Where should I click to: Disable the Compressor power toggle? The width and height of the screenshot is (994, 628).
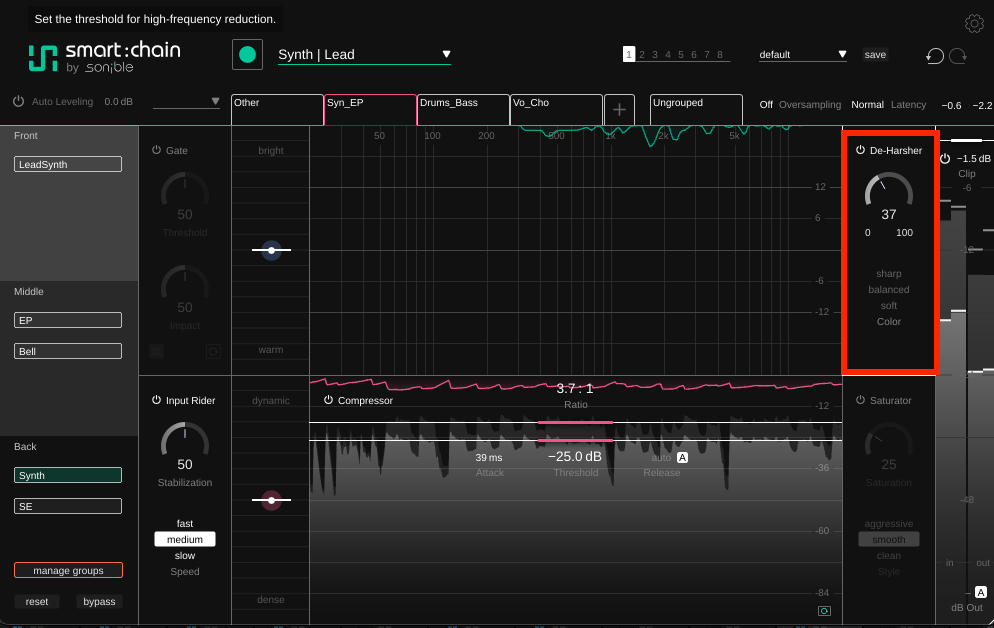328,400
